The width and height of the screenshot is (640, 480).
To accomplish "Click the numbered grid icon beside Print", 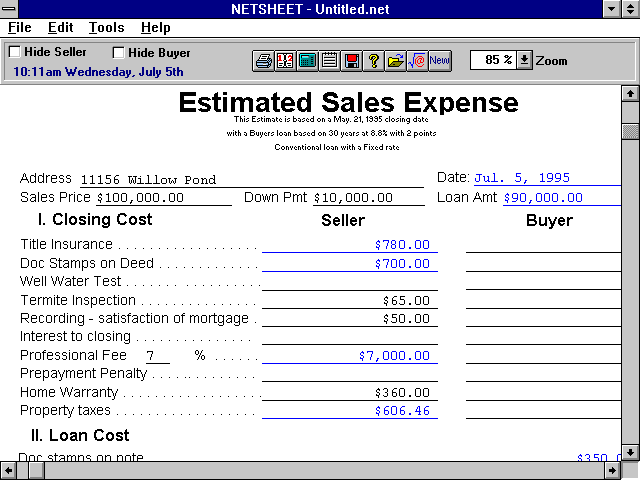I will point(285,60).
